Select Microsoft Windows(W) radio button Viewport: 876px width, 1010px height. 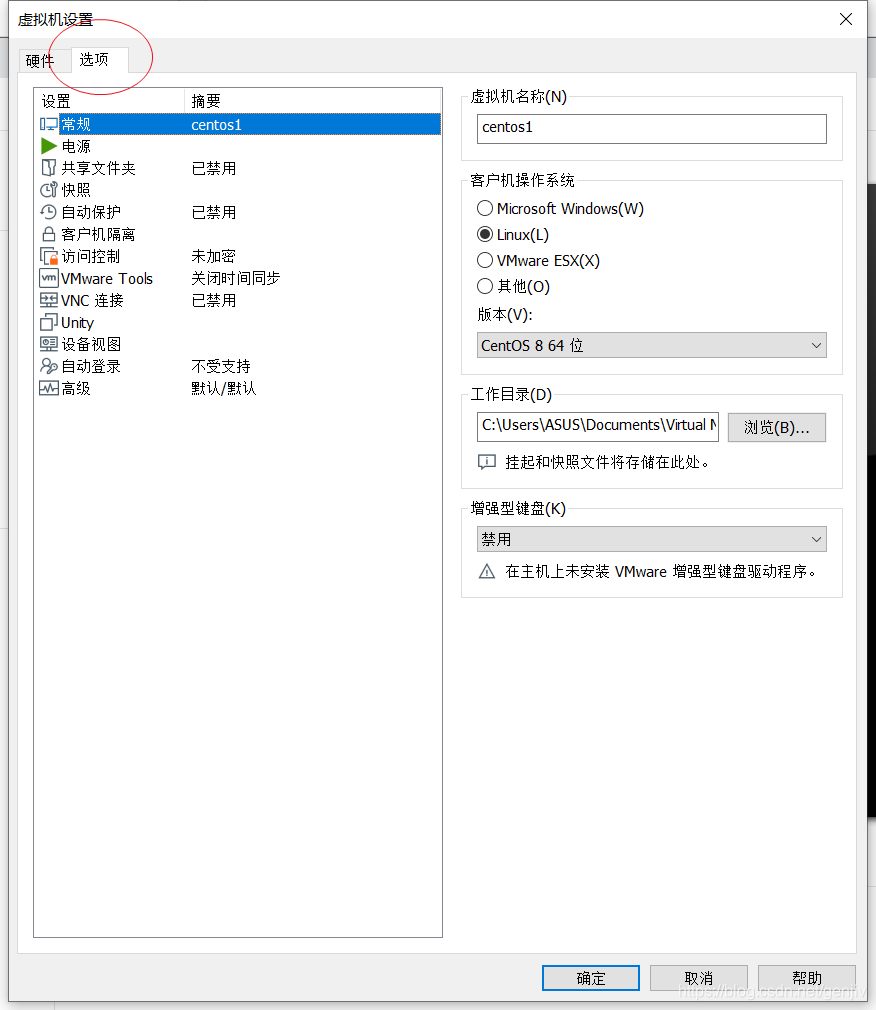tap(485, 209)
